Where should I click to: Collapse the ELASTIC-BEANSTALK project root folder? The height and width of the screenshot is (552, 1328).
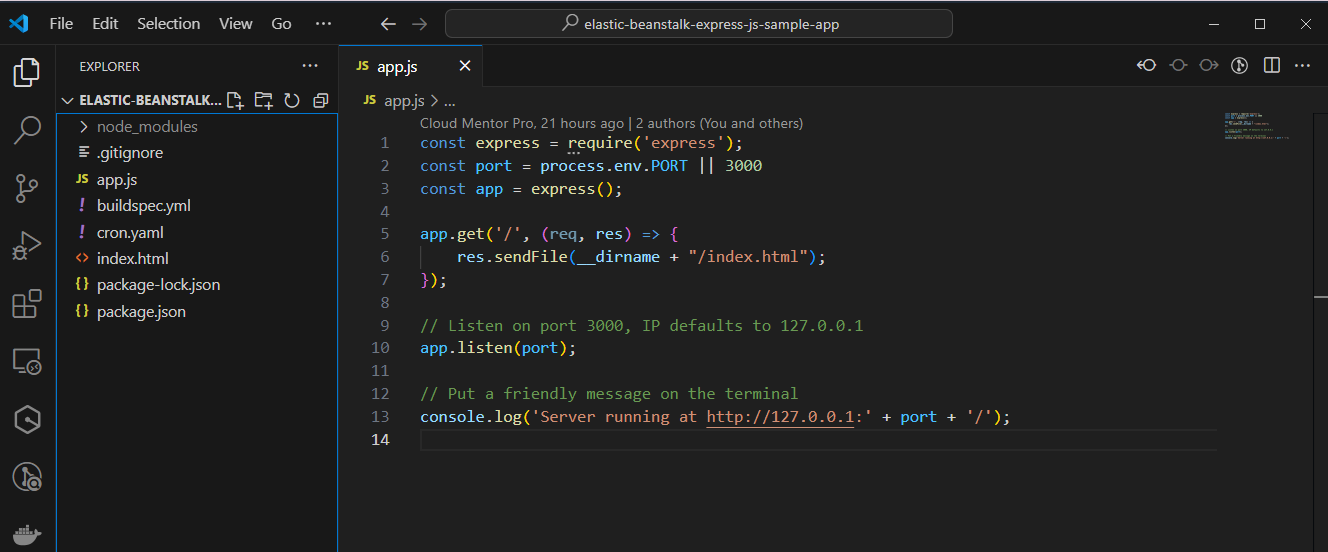click(68, 100)
